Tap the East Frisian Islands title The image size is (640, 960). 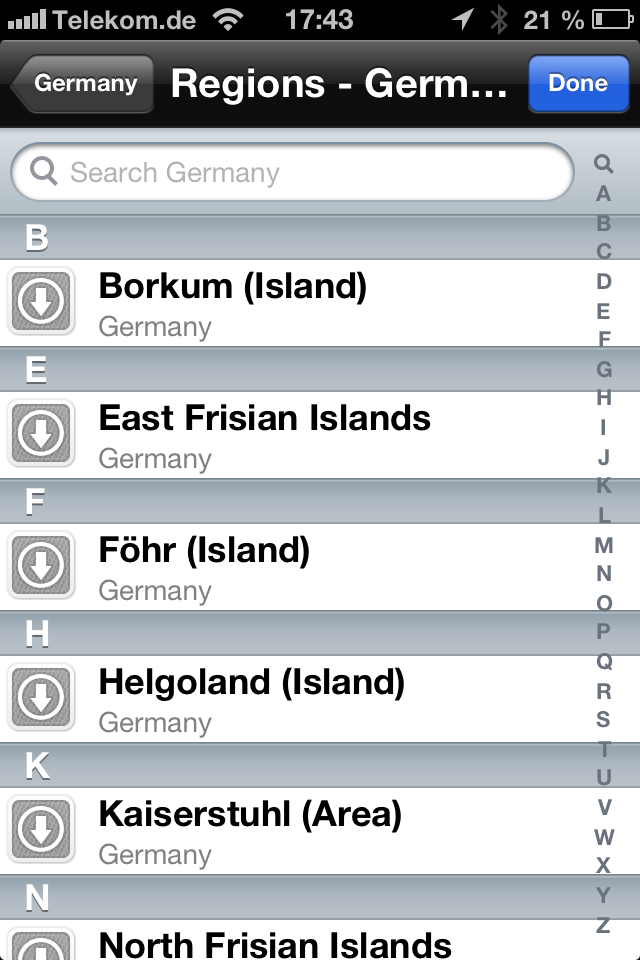click(x=264, y=418)
